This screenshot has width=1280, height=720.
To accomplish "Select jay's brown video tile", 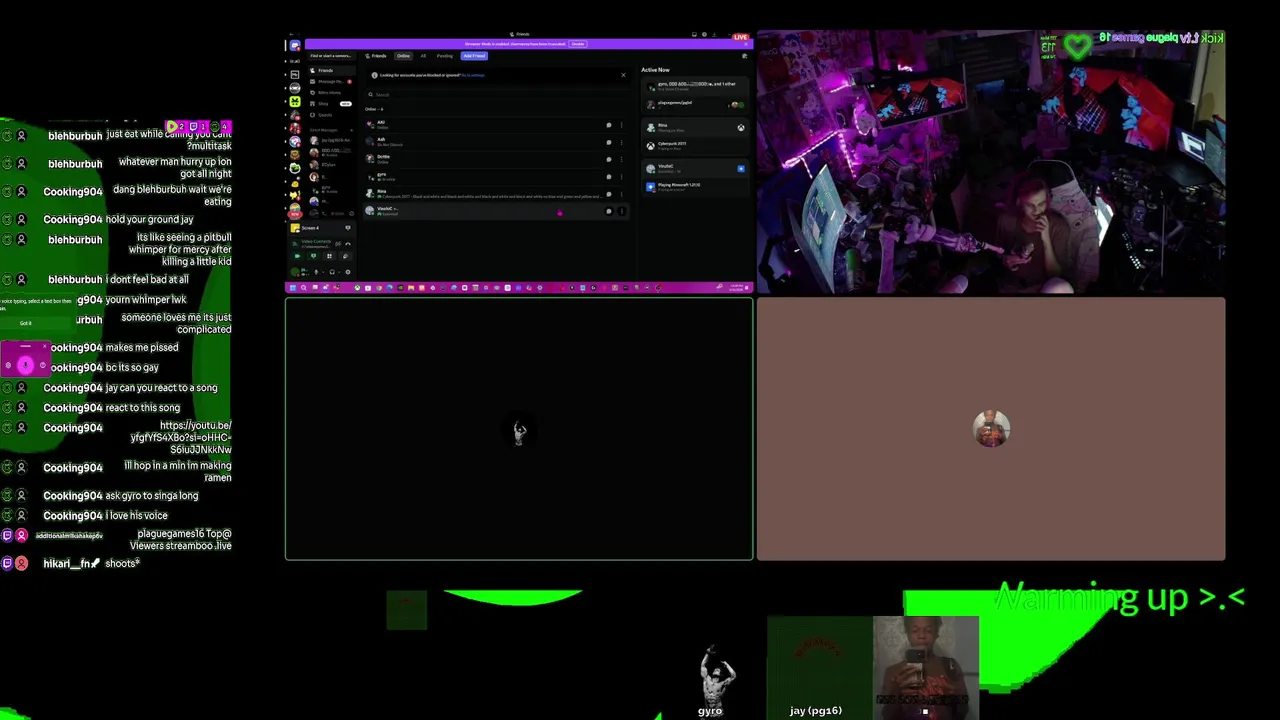I will (x=991, y=429).
